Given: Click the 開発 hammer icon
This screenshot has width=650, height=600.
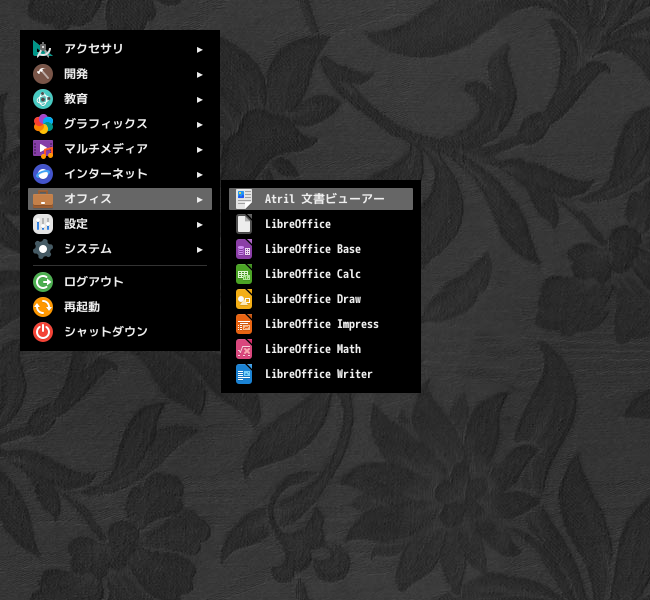Looking at the screenshot, I should coord(43,74).
